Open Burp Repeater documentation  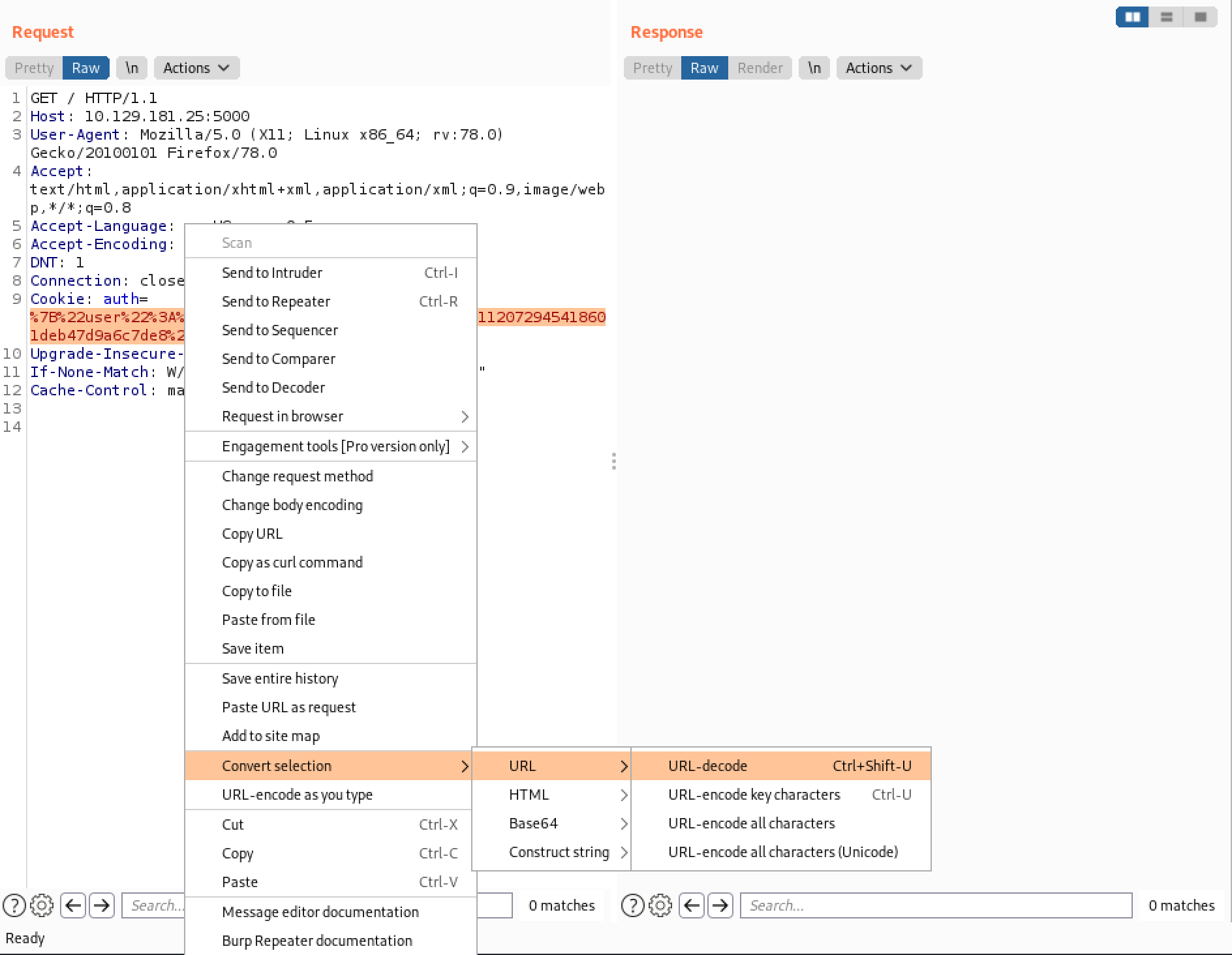pos(331,941)
